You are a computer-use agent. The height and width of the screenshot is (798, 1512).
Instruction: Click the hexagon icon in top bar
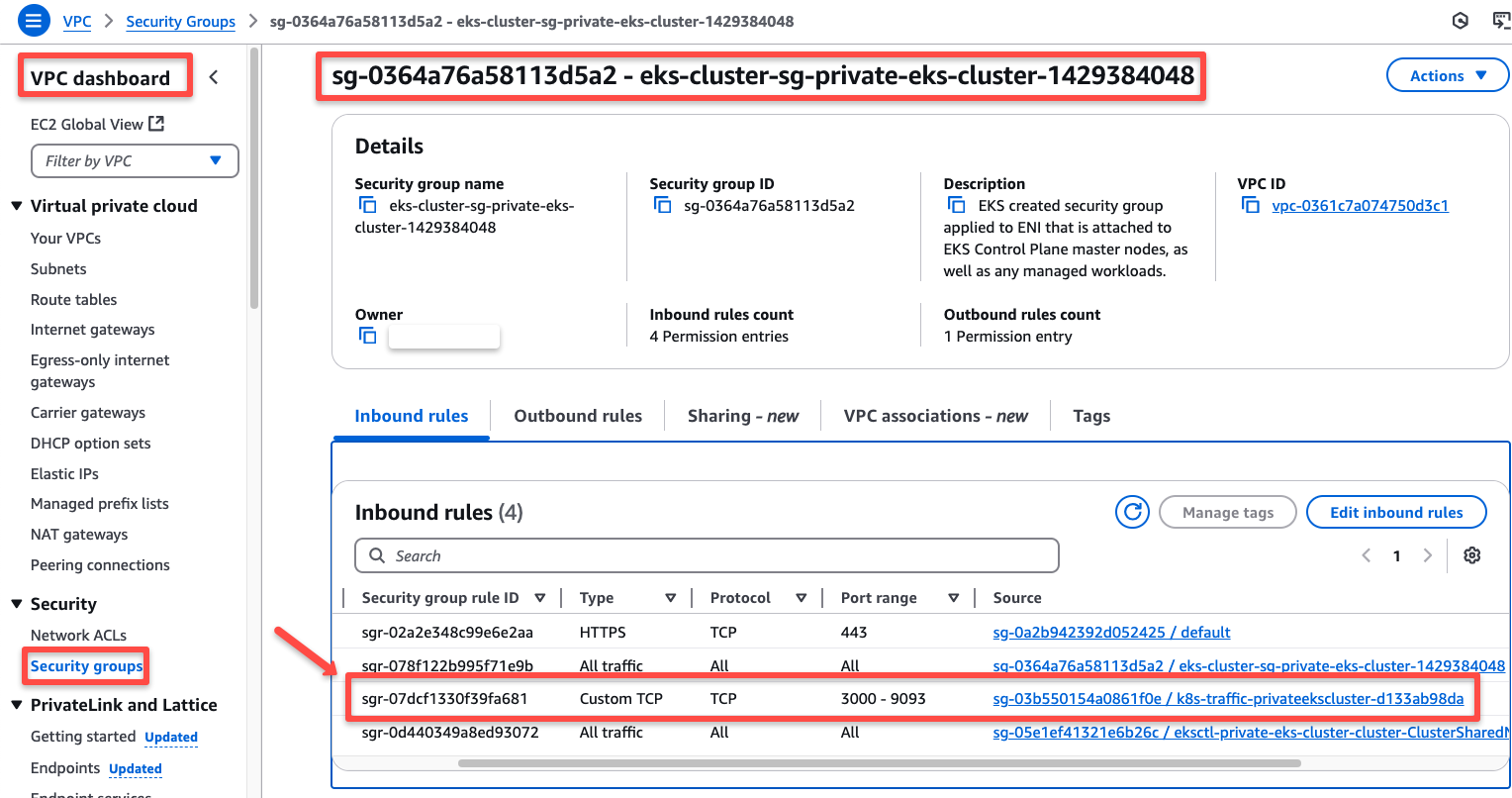tap(1460, 21)
